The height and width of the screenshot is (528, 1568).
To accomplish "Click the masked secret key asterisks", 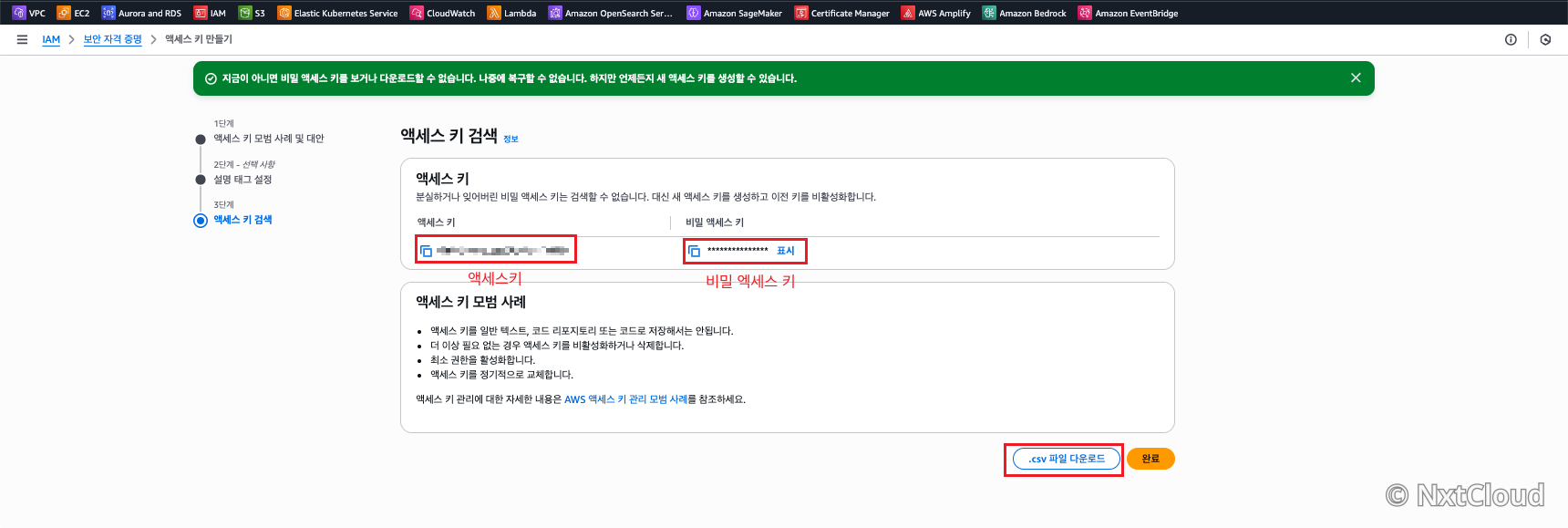I will point(738,251).
